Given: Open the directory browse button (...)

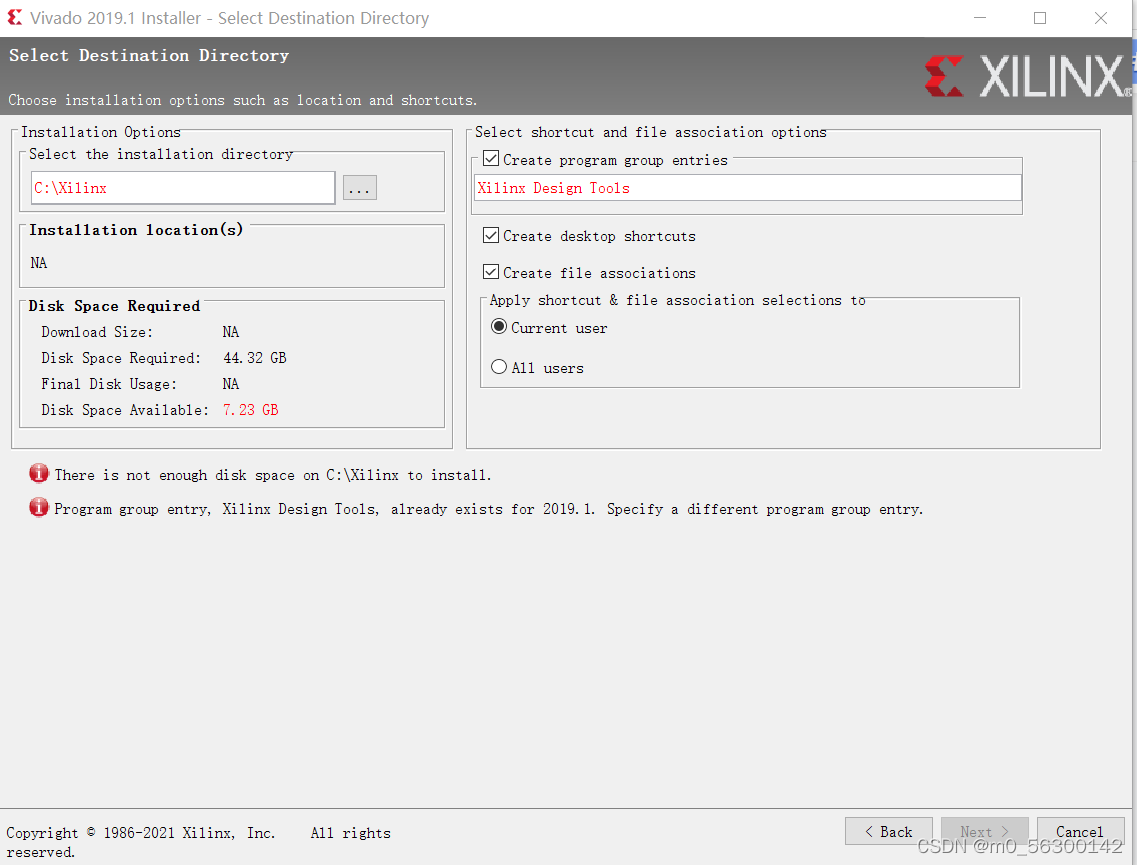Looking at the screenshot, I should click(359, 188).
